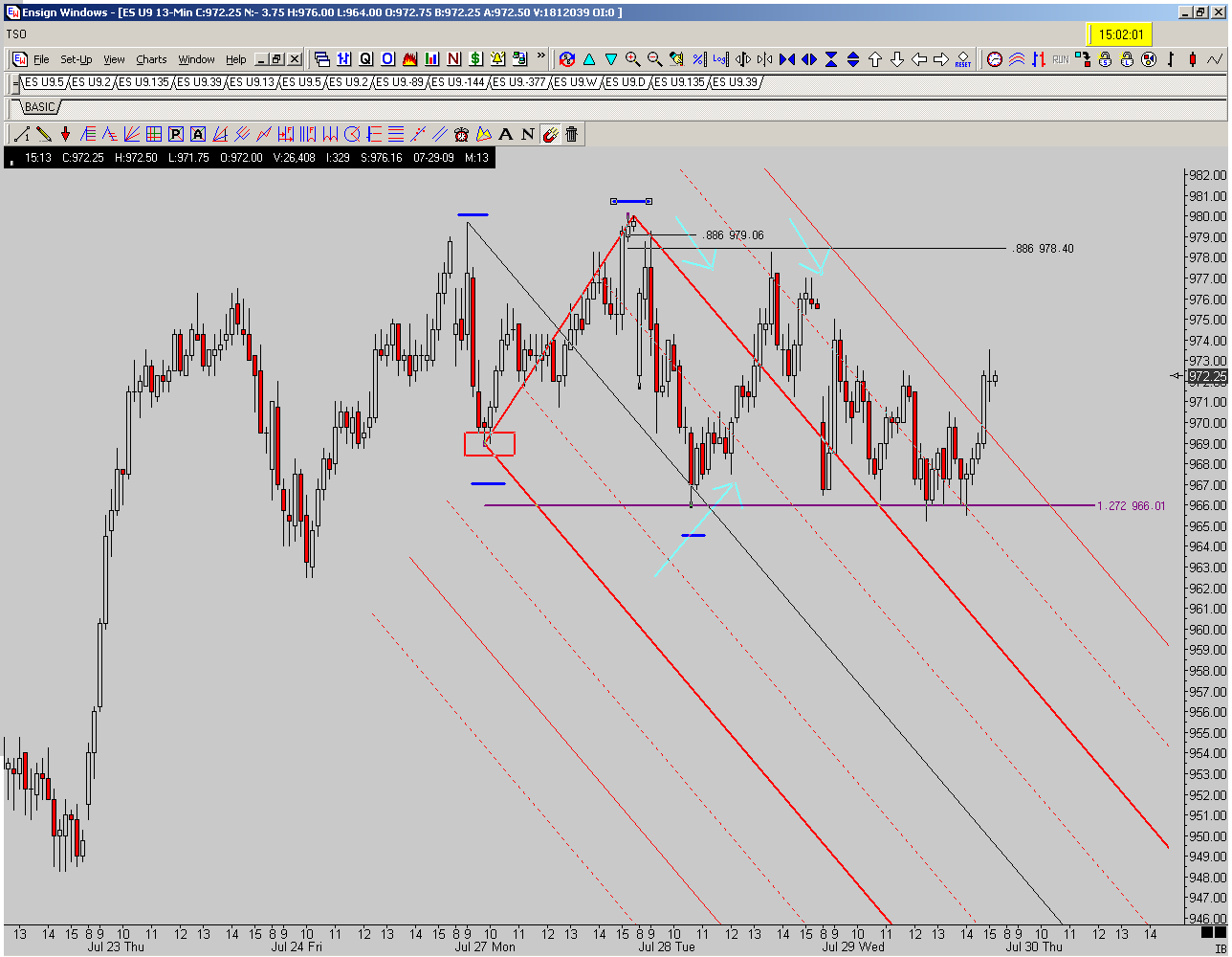The height and width of the screenshot is (957, 1232).
Task: Open the alarm clock alert tool
Action: pos(461,134)
